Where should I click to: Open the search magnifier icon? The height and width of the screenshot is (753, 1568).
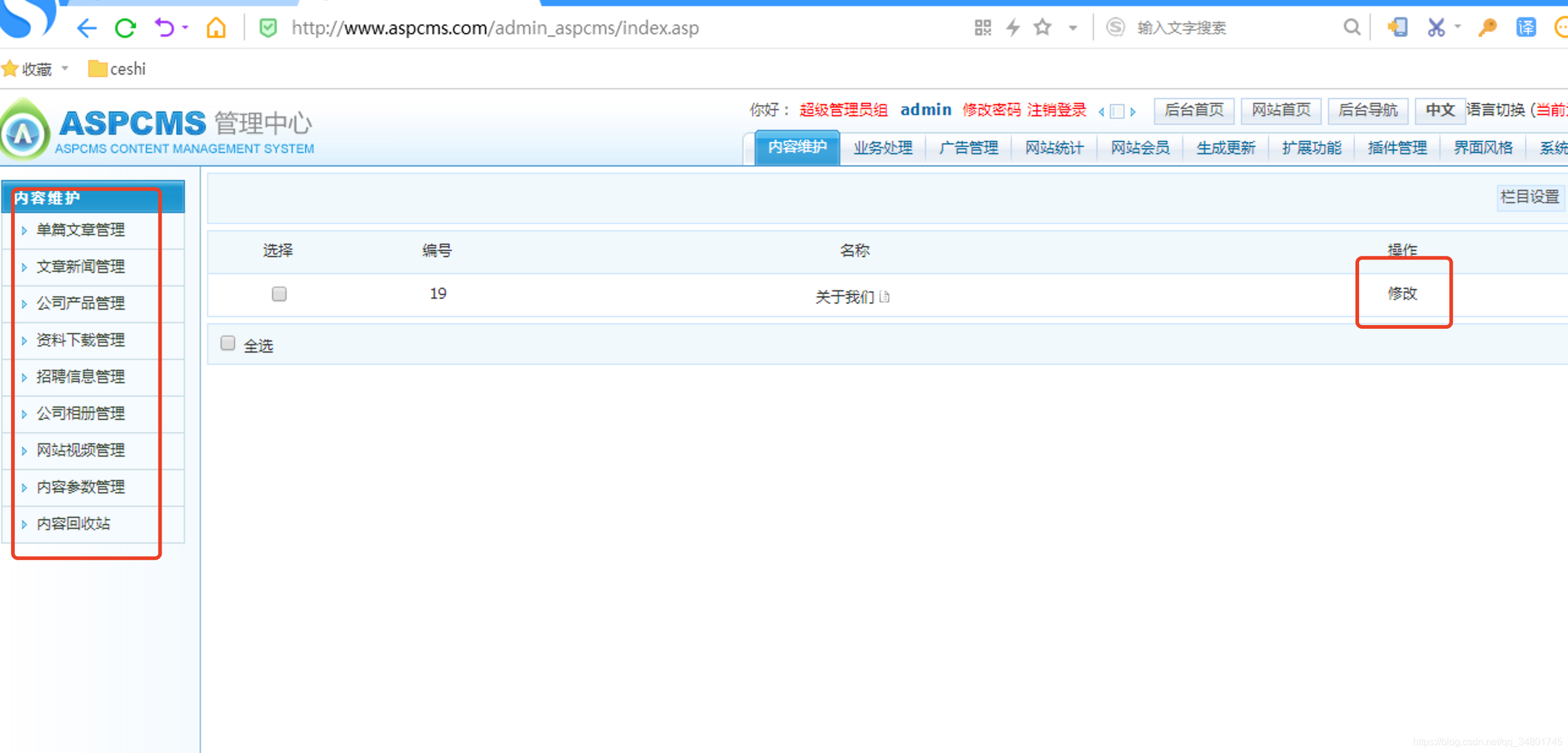[1352, 27]
